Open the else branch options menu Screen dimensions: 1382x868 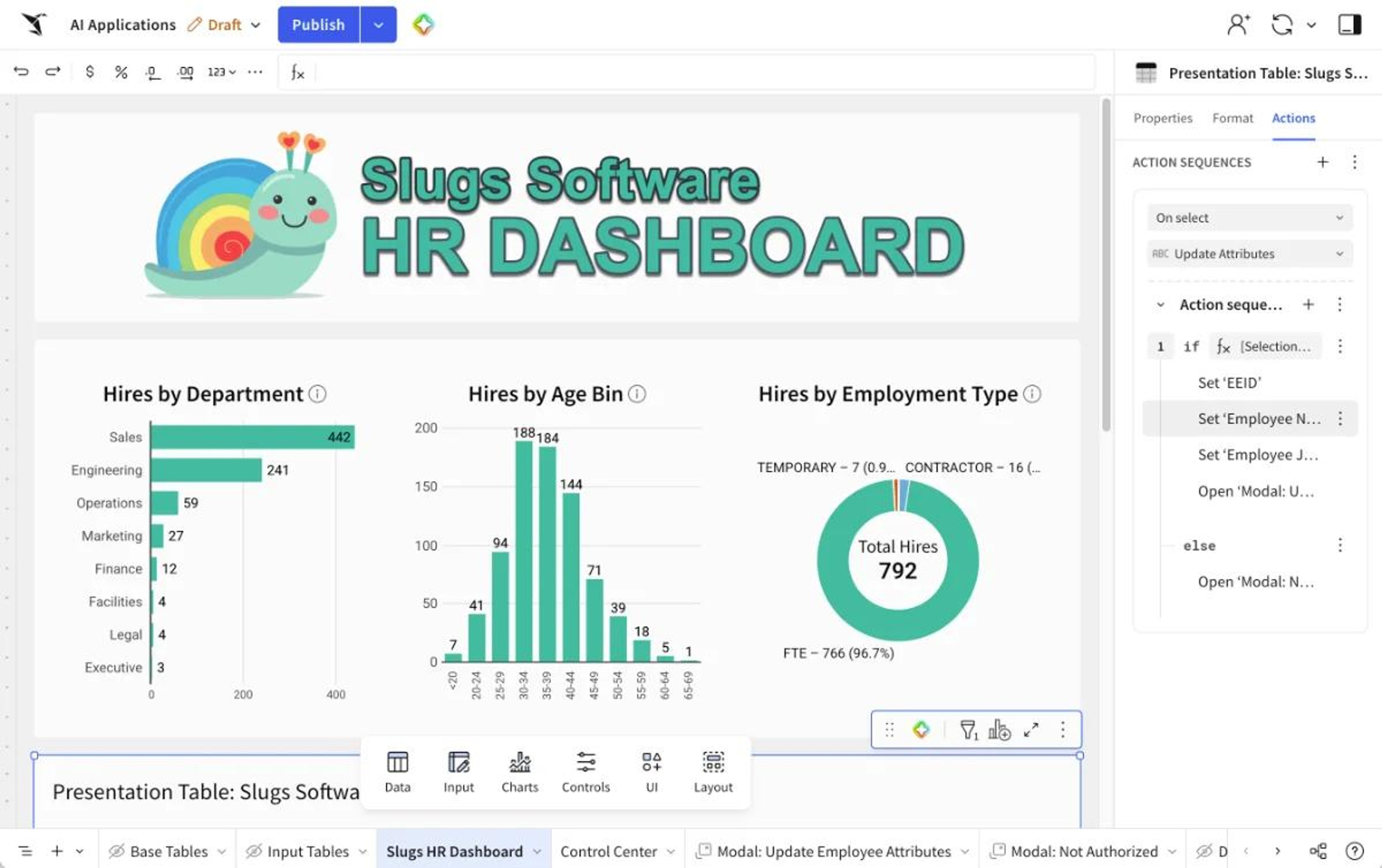pyautogui.click(x=1340, y=545)
